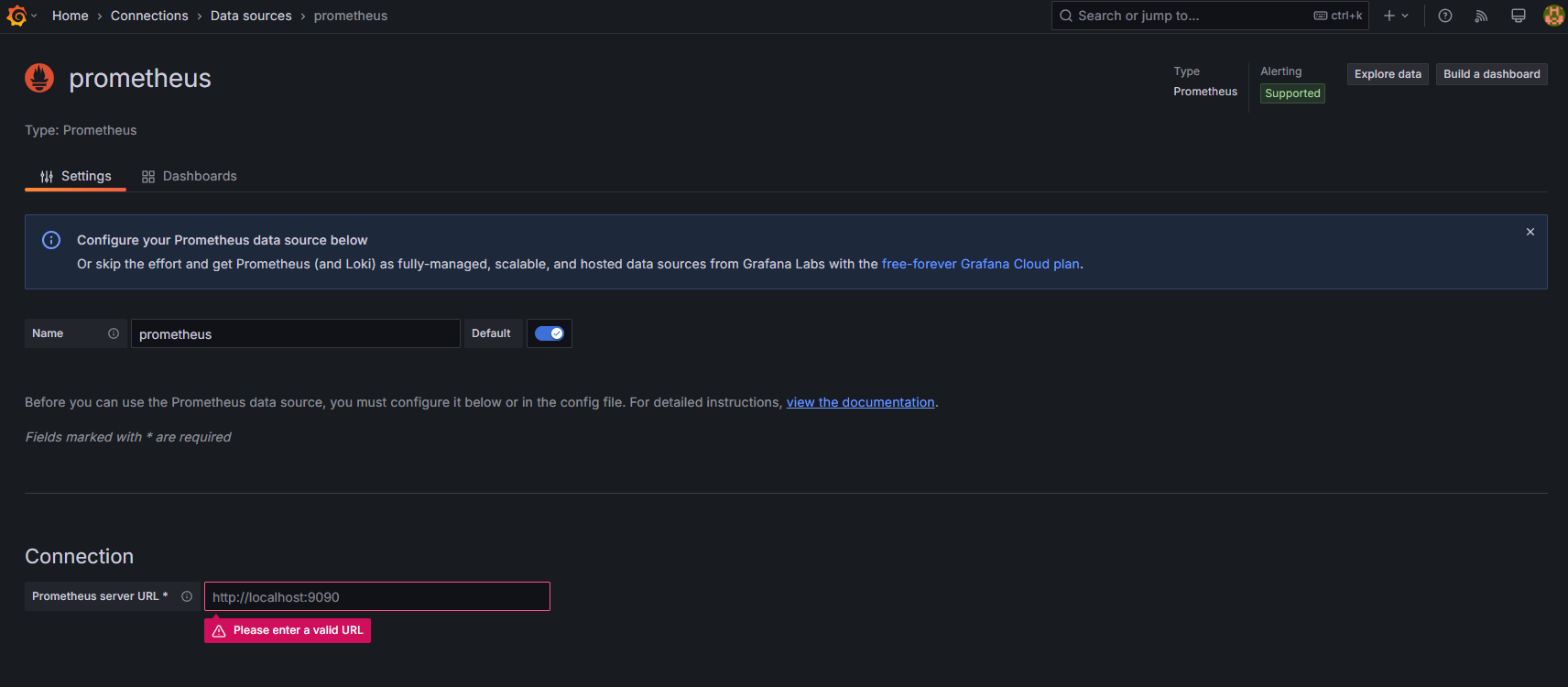Open Connections breadcrumb link
Screen dimensions: 1568x687
click(x=149, y=16)
